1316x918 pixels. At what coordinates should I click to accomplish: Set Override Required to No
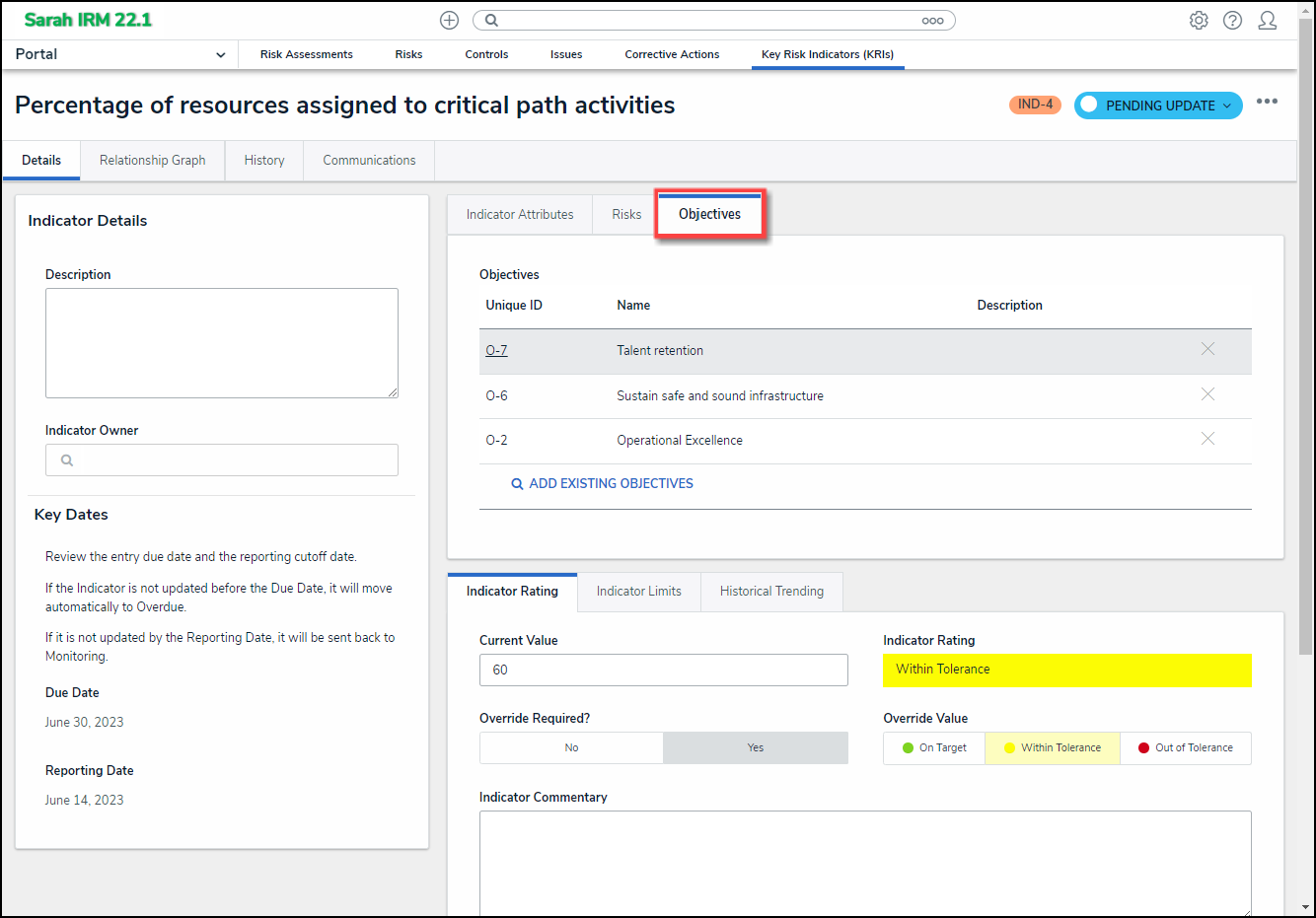tap(571, 747)
